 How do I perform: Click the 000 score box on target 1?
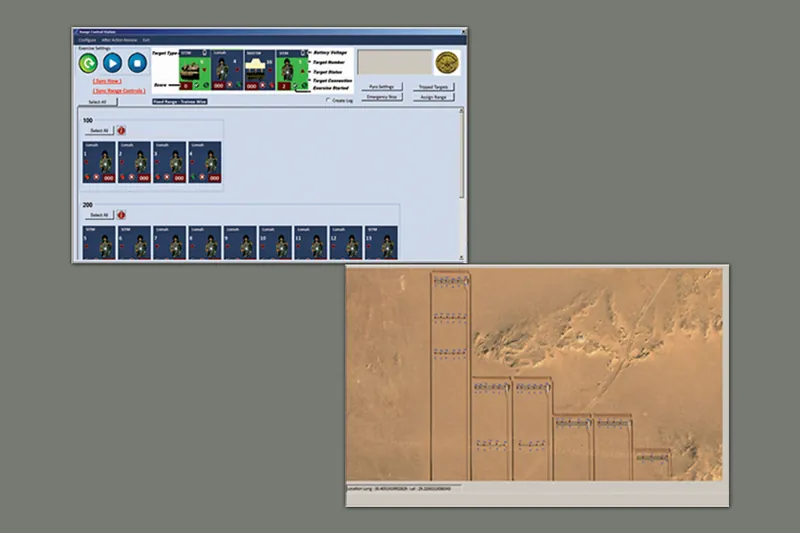point(109,178)
